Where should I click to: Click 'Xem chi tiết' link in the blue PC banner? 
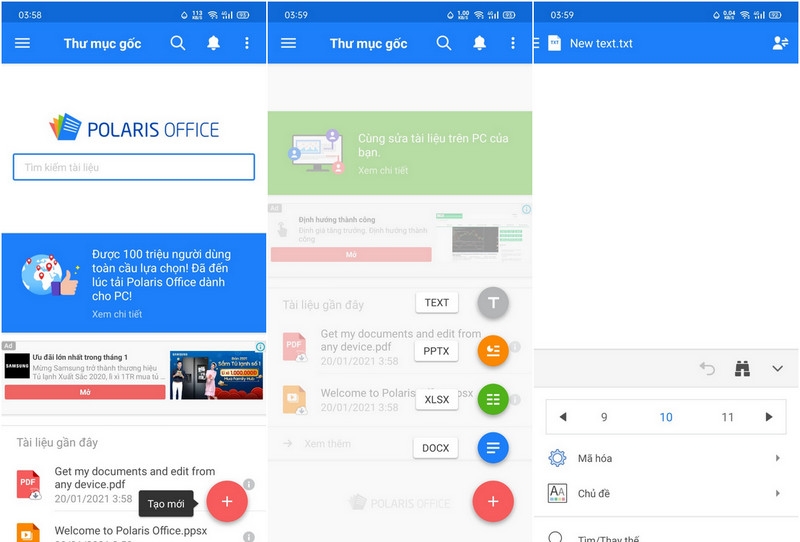coord(117,314)
